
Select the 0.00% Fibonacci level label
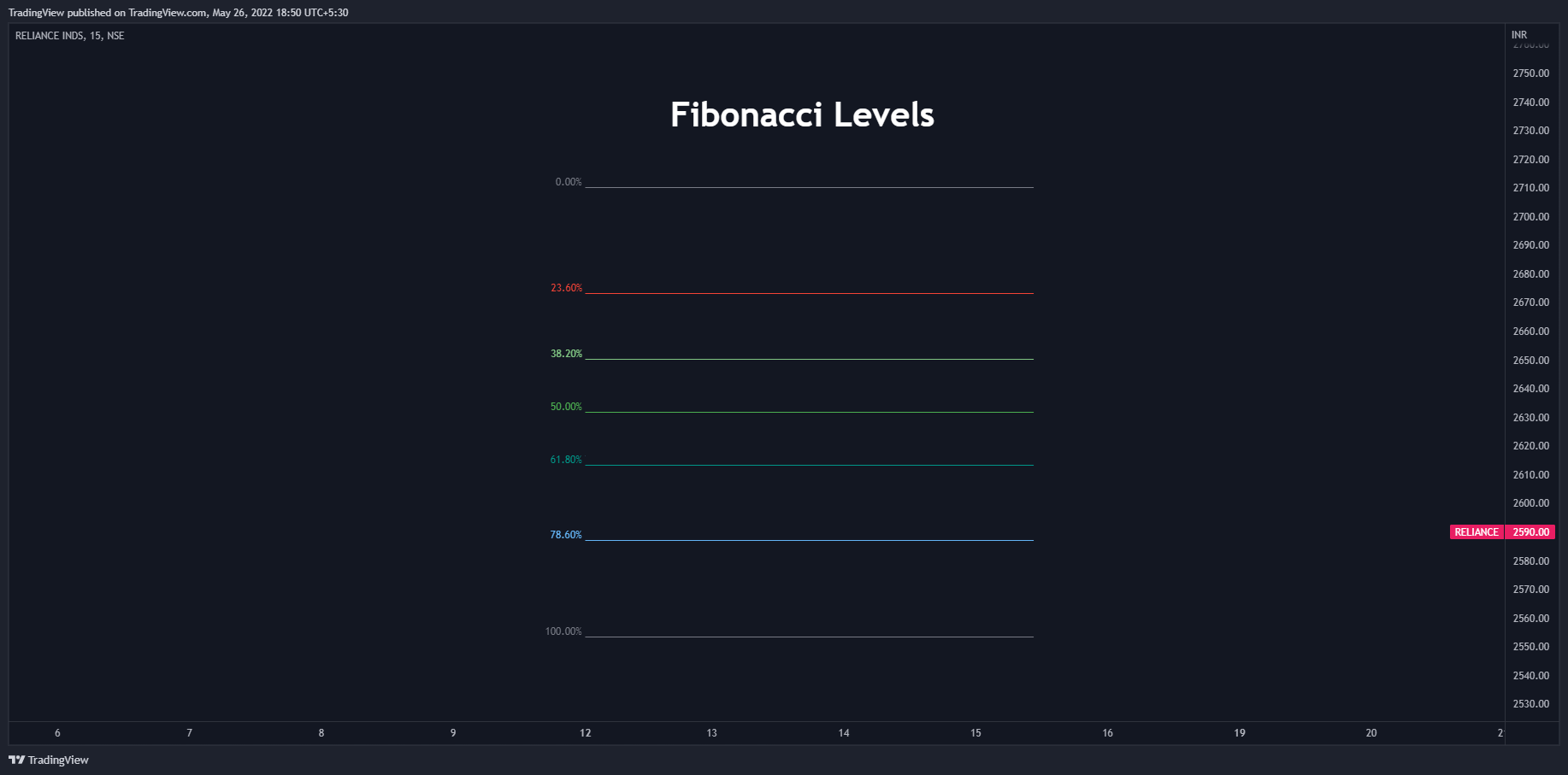click(x=569, y=182)
